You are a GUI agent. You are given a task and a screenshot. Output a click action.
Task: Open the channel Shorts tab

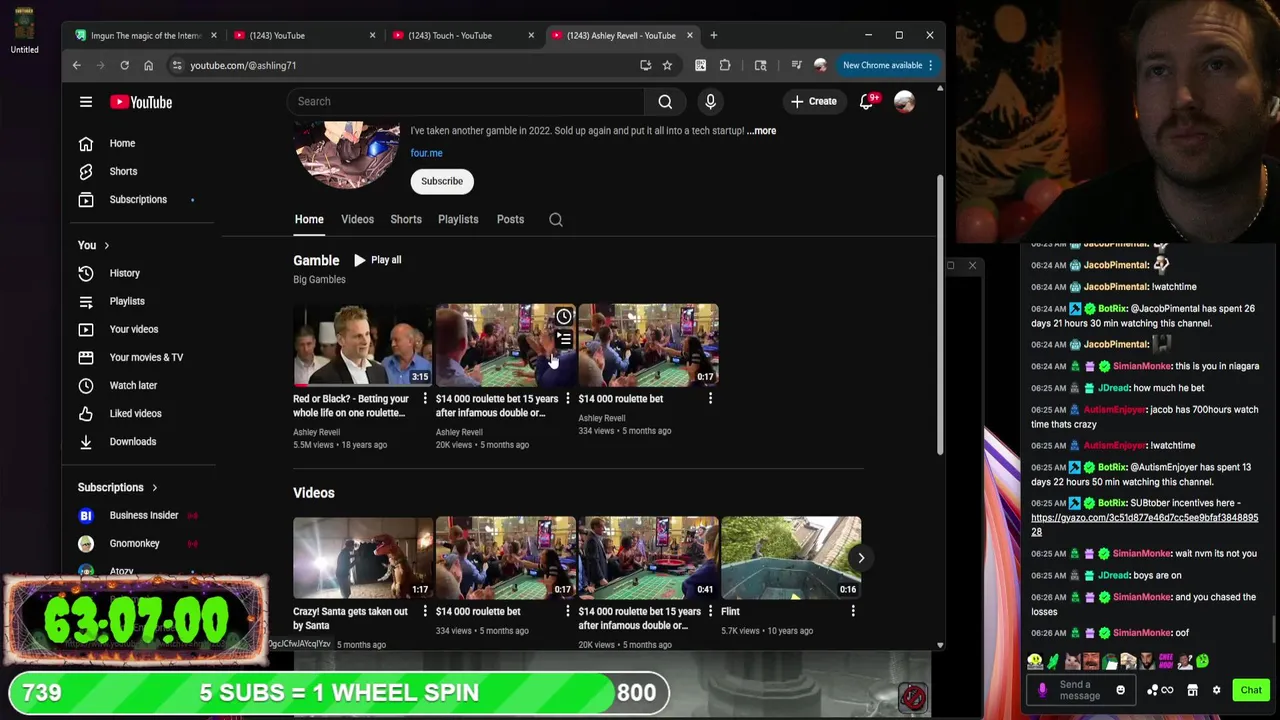click(x=406, y=219)
